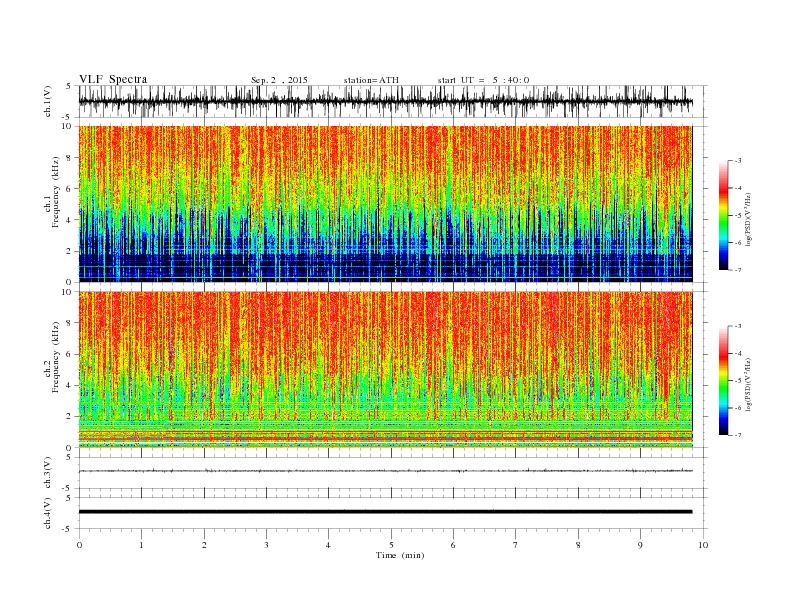
Task: Click the time axis tick label '10'
Action: 703,545
